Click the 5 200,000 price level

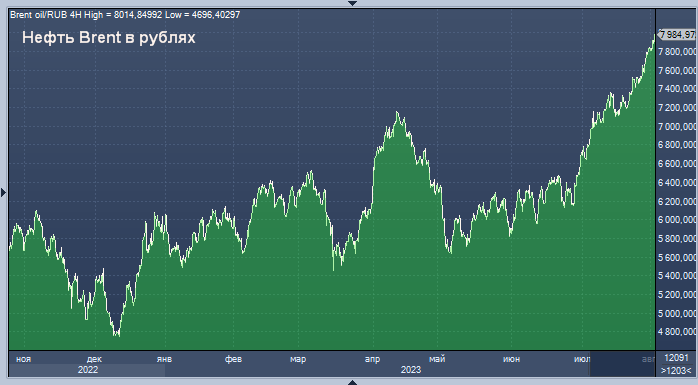tap(677, 295)
